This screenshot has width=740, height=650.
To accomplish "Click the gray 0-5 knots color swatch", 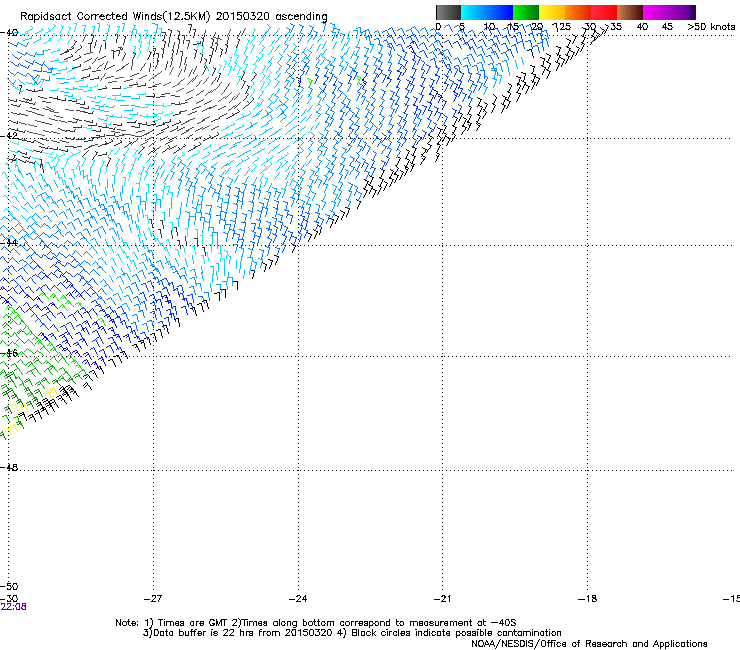I will [x=448, y=12].
